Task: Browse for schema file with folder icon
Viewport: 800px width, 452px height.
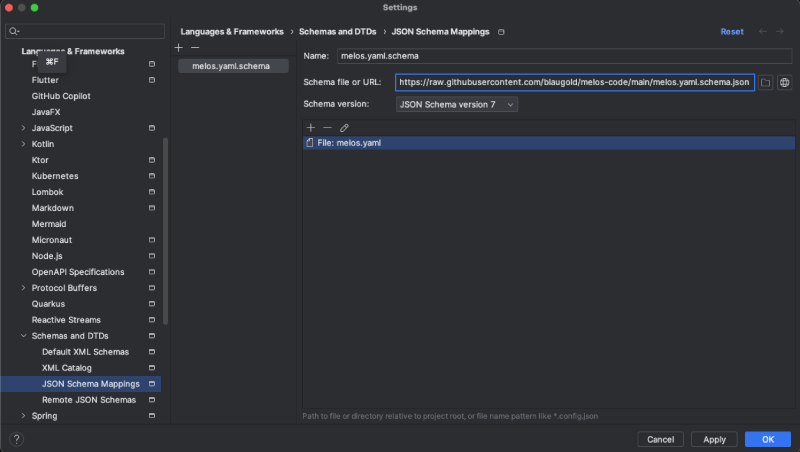Action: pyautogui.click(x=765, y=82)
